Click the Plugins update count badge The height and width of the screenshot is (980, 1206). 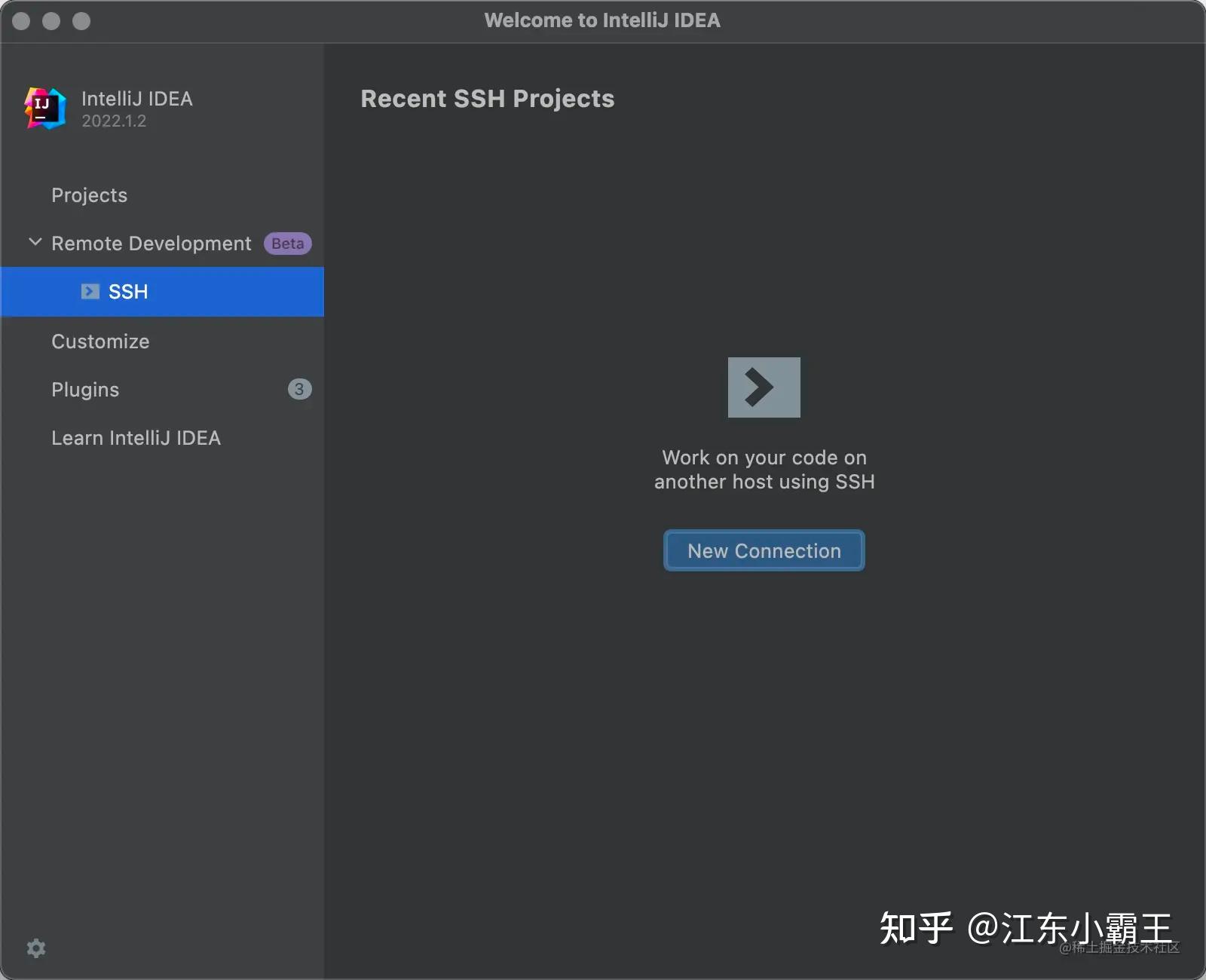pos(299,389)
